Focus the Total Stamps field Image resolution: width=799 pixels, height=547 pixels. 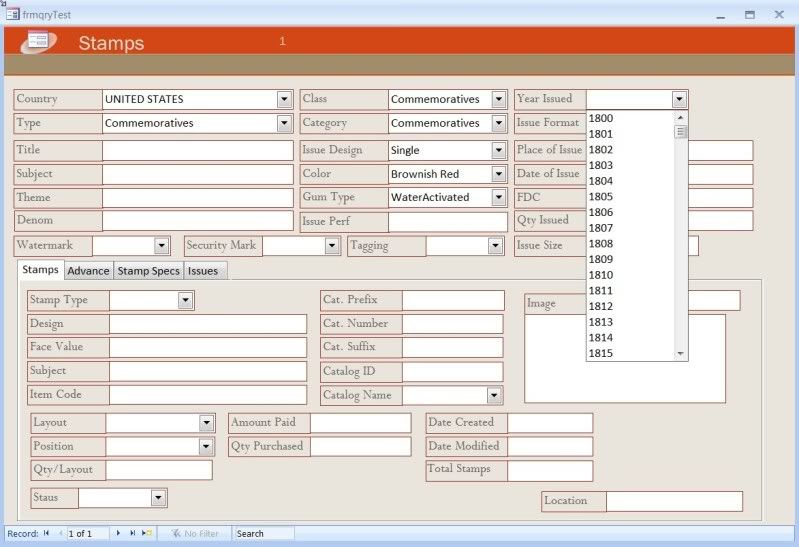coord(550,471)
